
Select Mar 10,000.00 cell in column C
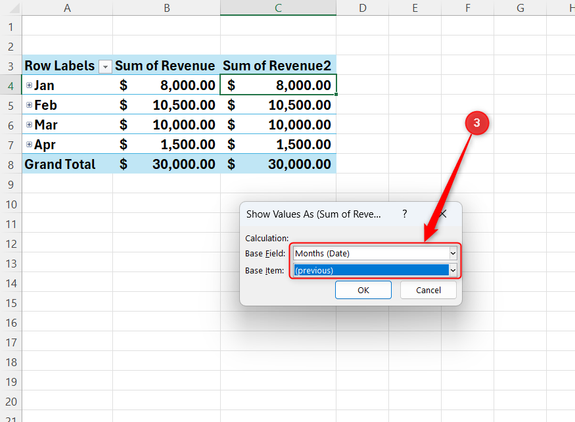(278, 125)
